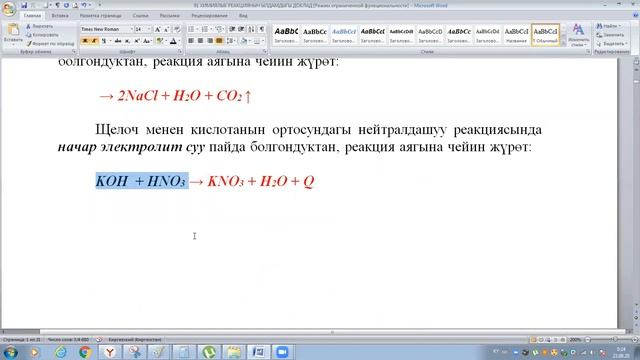Open the Главная ribbon tab
640x360 pixels.
point(32,16)
